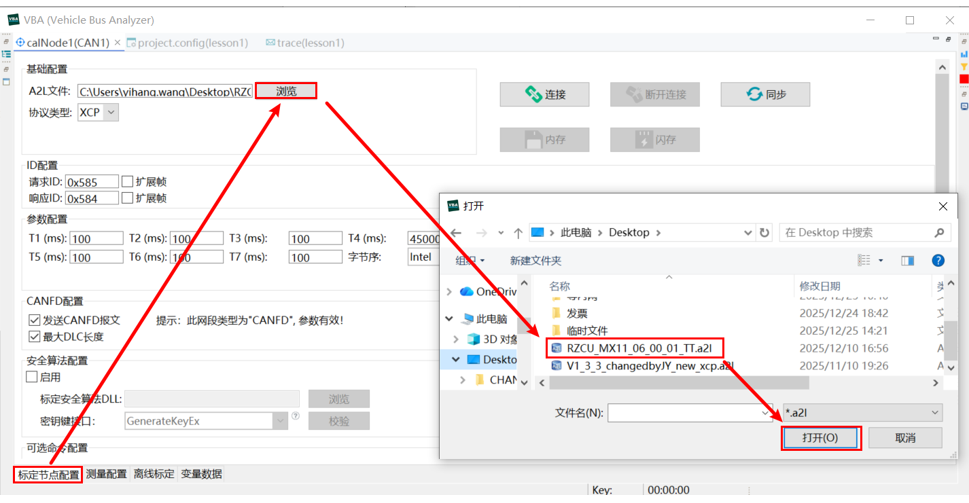
Task: Click the 断开连接 disconnect button
Action: [x=655, y=94]
